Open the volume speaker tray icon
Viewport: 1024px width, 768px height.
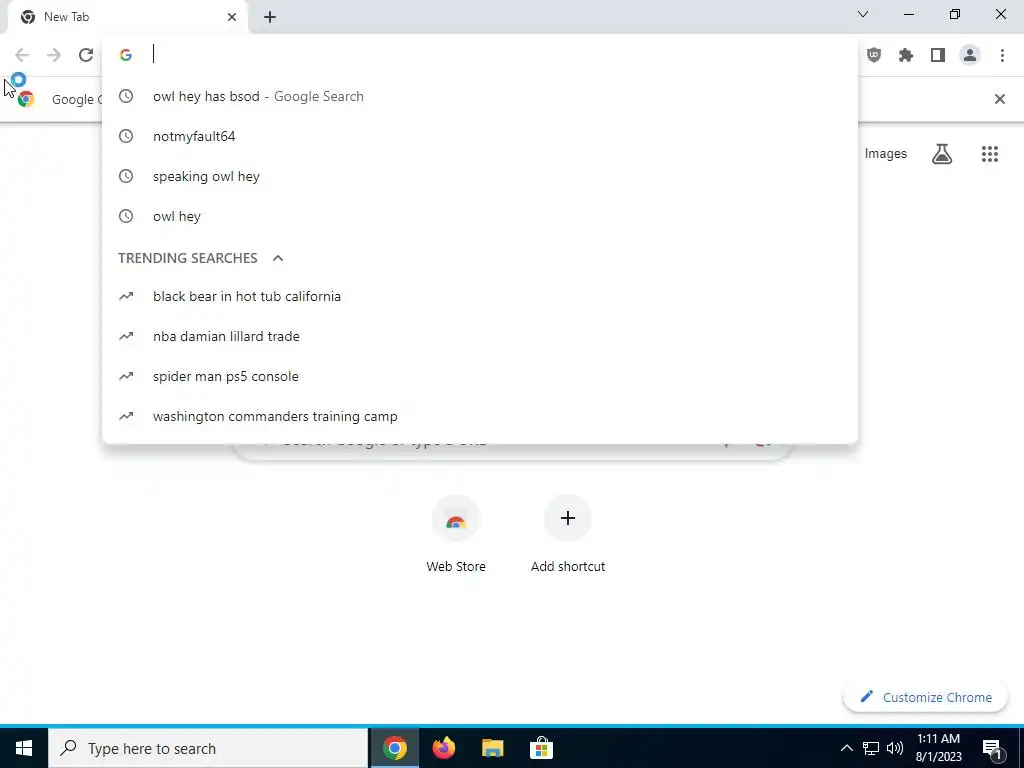click(x=895, y=748)
